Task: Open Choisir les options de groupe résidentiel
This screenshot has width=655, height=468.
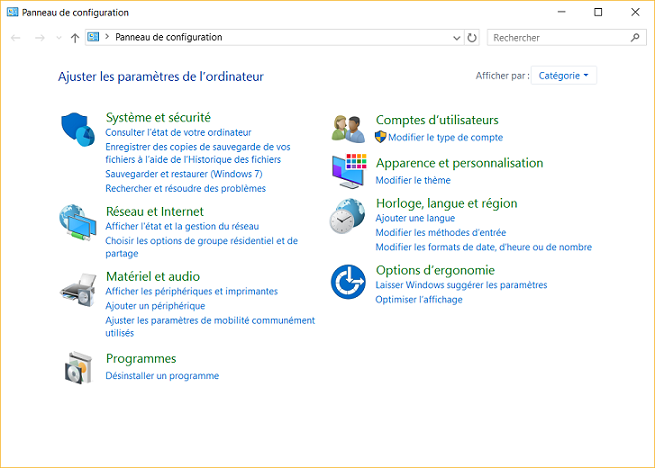Action: coord(201,247)
